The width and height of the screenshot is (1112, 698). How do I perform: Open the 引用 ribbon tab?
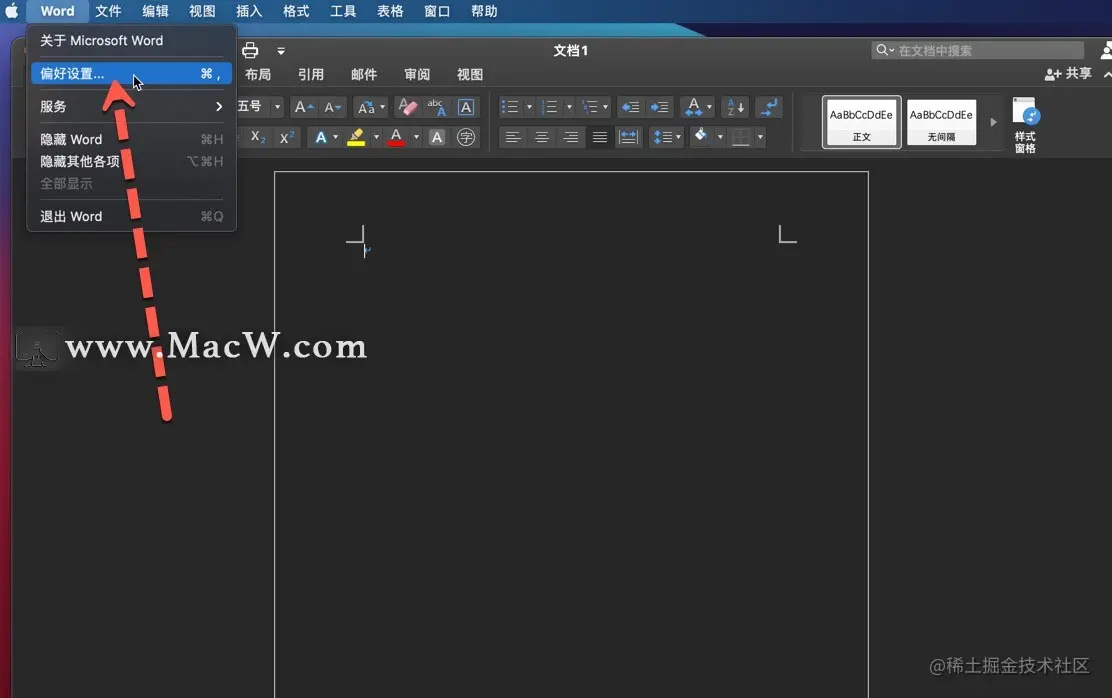click(311, 74)
